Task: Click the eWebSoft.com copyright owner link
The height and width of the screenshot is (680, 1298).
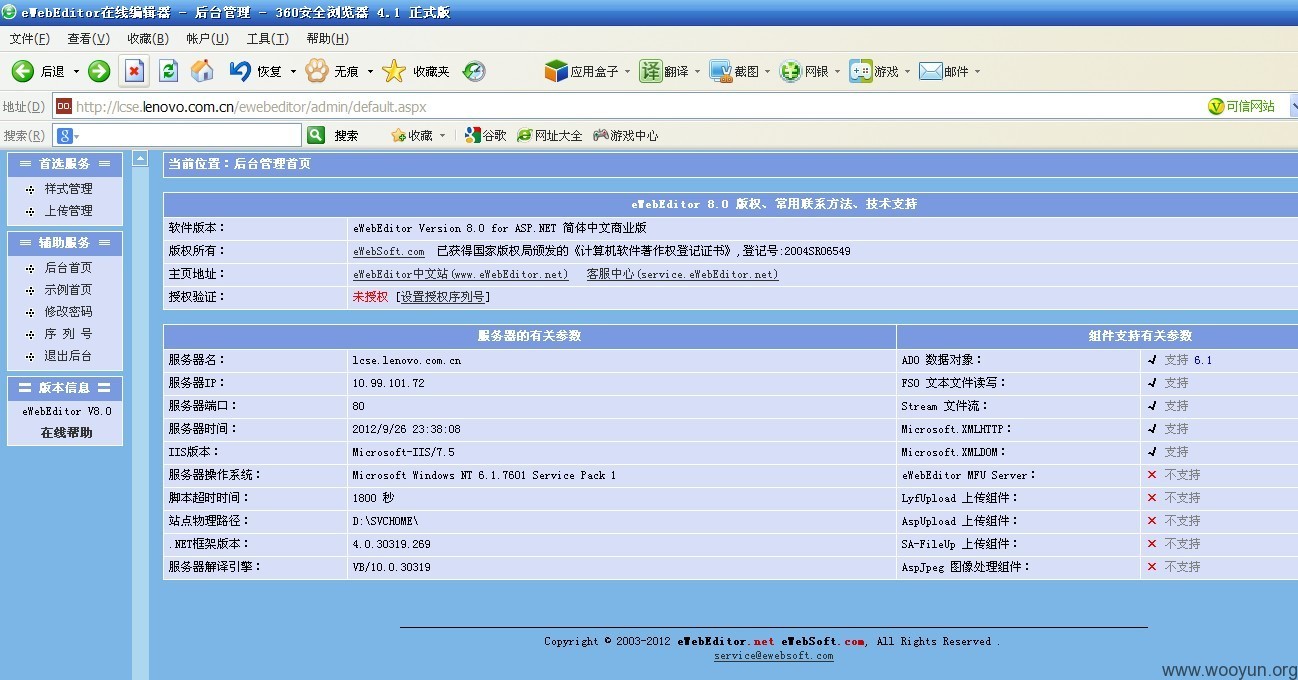Action: (389, 251)
